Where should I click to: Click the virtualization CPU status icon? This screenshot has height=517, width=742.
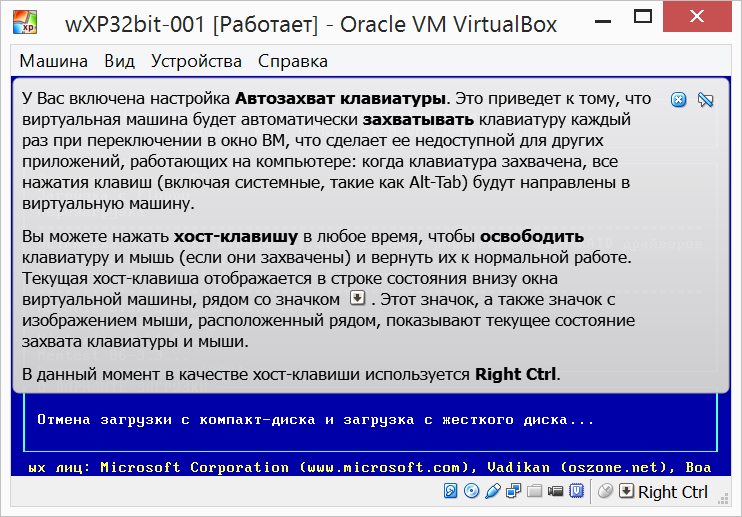coord(576,491)
